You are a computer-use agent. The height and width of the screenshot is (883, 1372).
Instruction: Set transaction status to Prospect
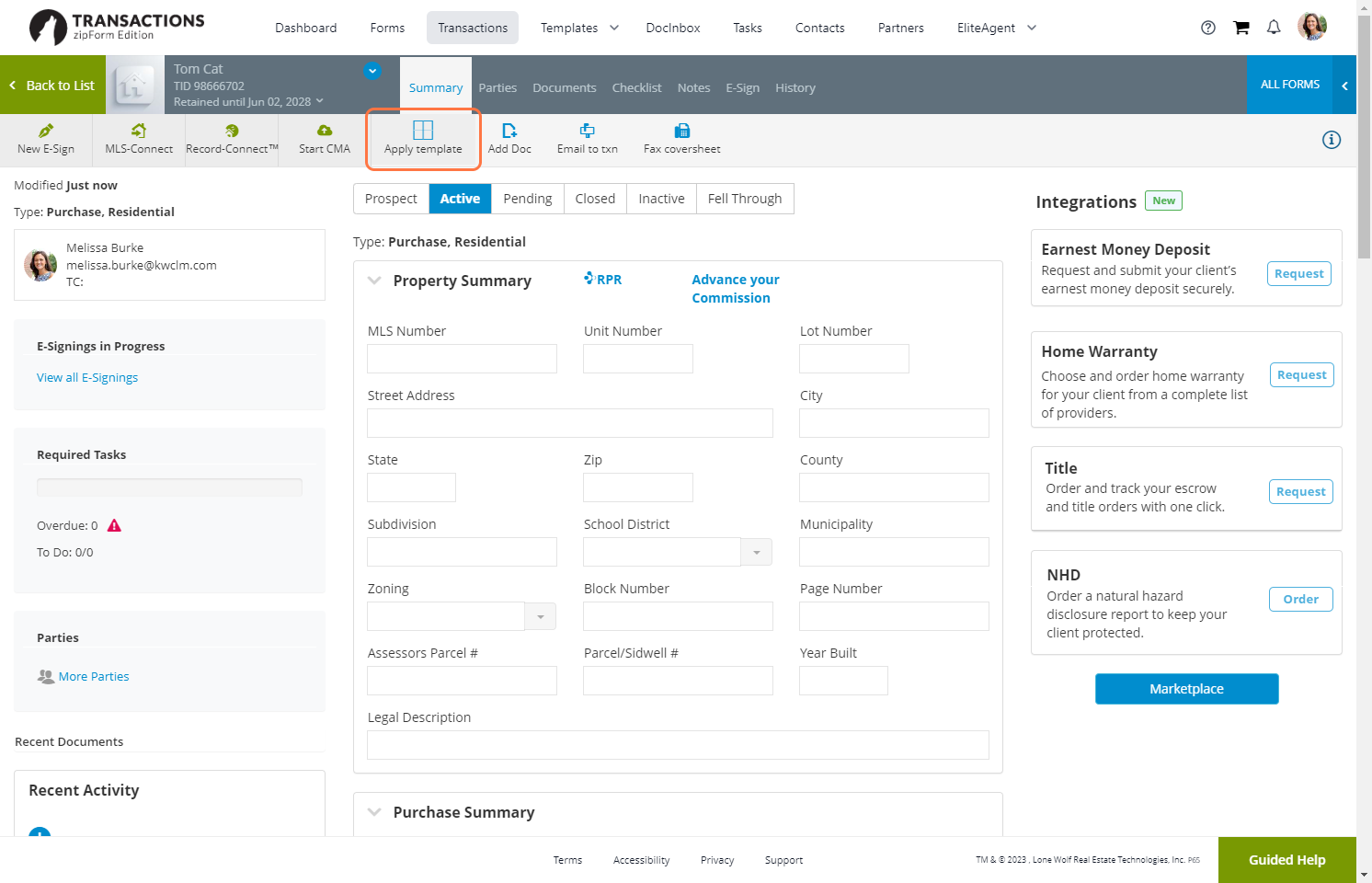[x=391, y=199]
